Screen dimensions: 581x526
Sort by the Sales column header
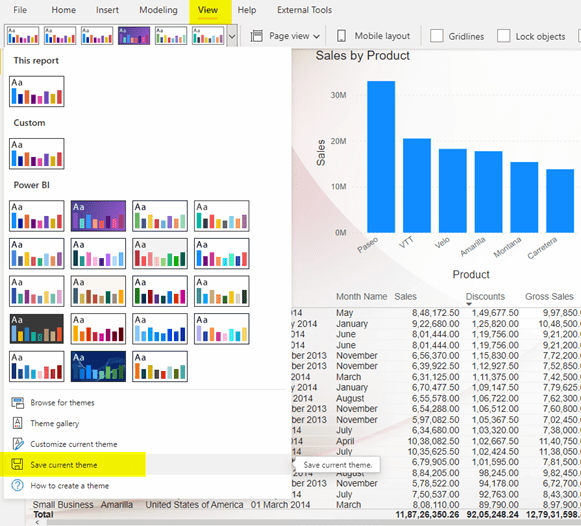tap(405, 296)
